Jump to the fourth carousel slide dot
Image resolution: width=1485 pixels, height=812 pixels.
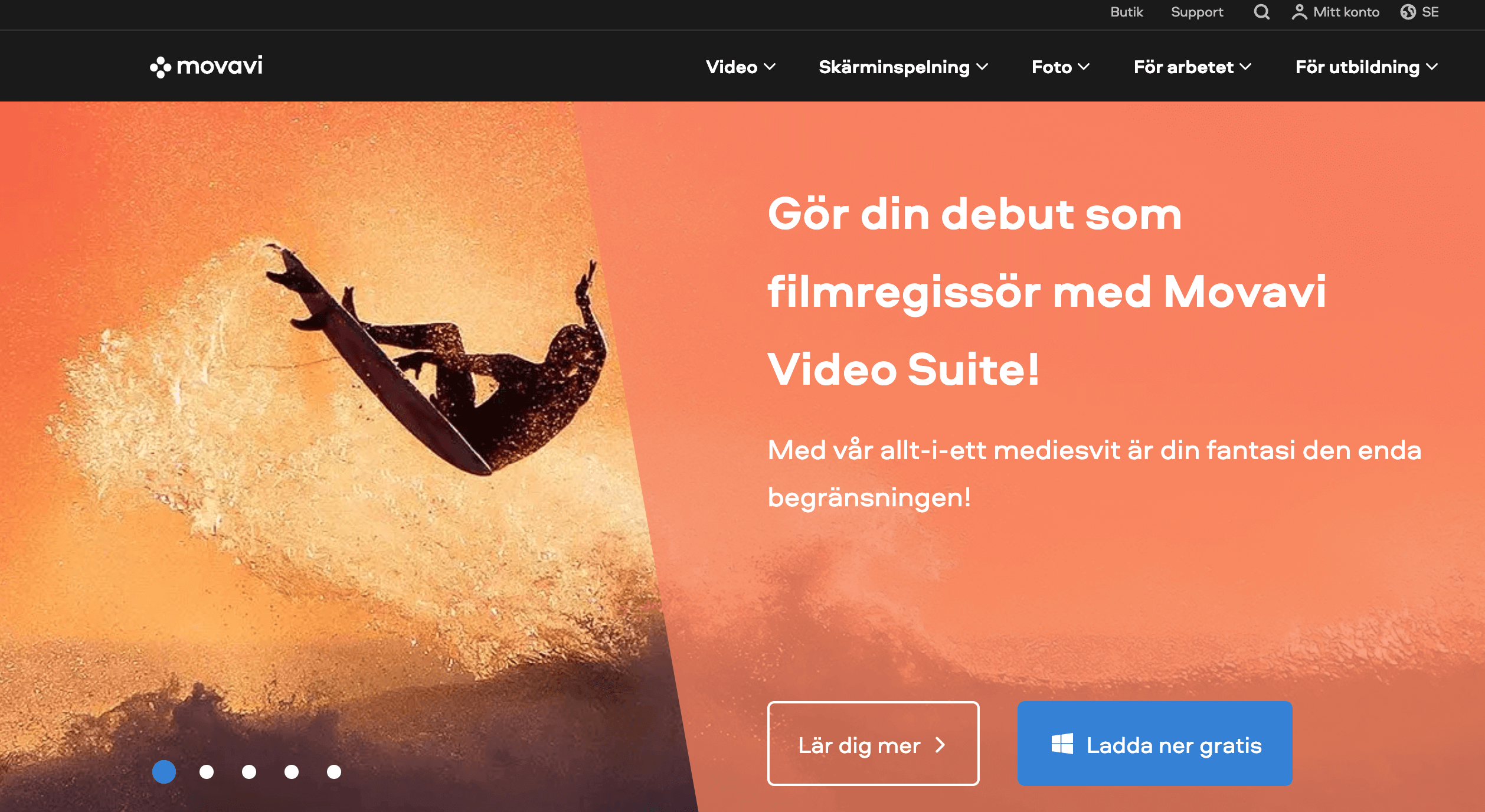(292, 772)
